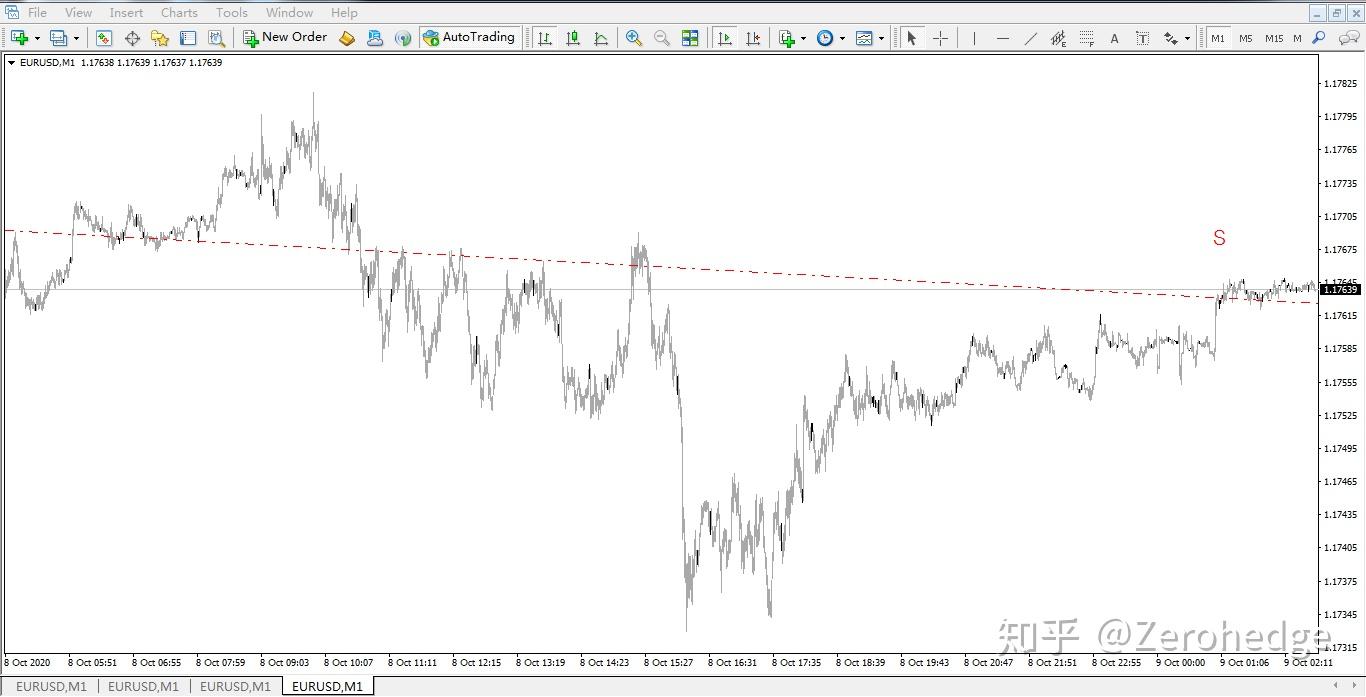Show the Data Window crosshair icon
The height and width of the screenshot is (697, 1366).
point(132,38)
